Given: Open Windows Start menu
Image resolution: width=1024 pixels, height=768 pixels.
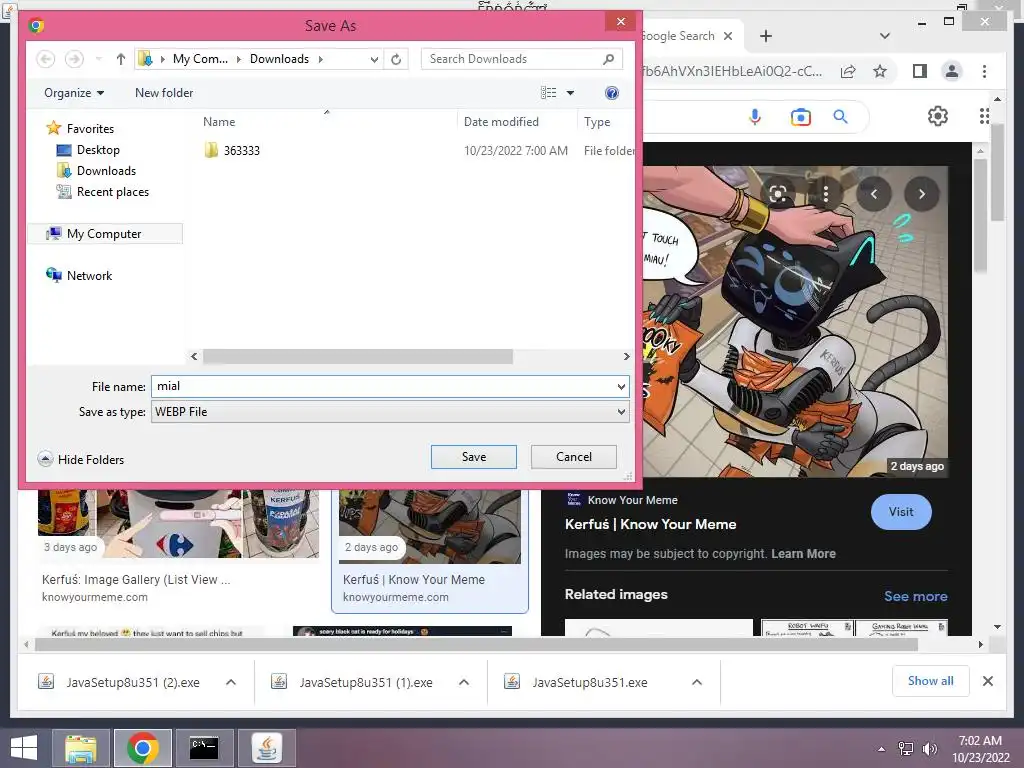Looking at the screenshot, I should 24,748.
